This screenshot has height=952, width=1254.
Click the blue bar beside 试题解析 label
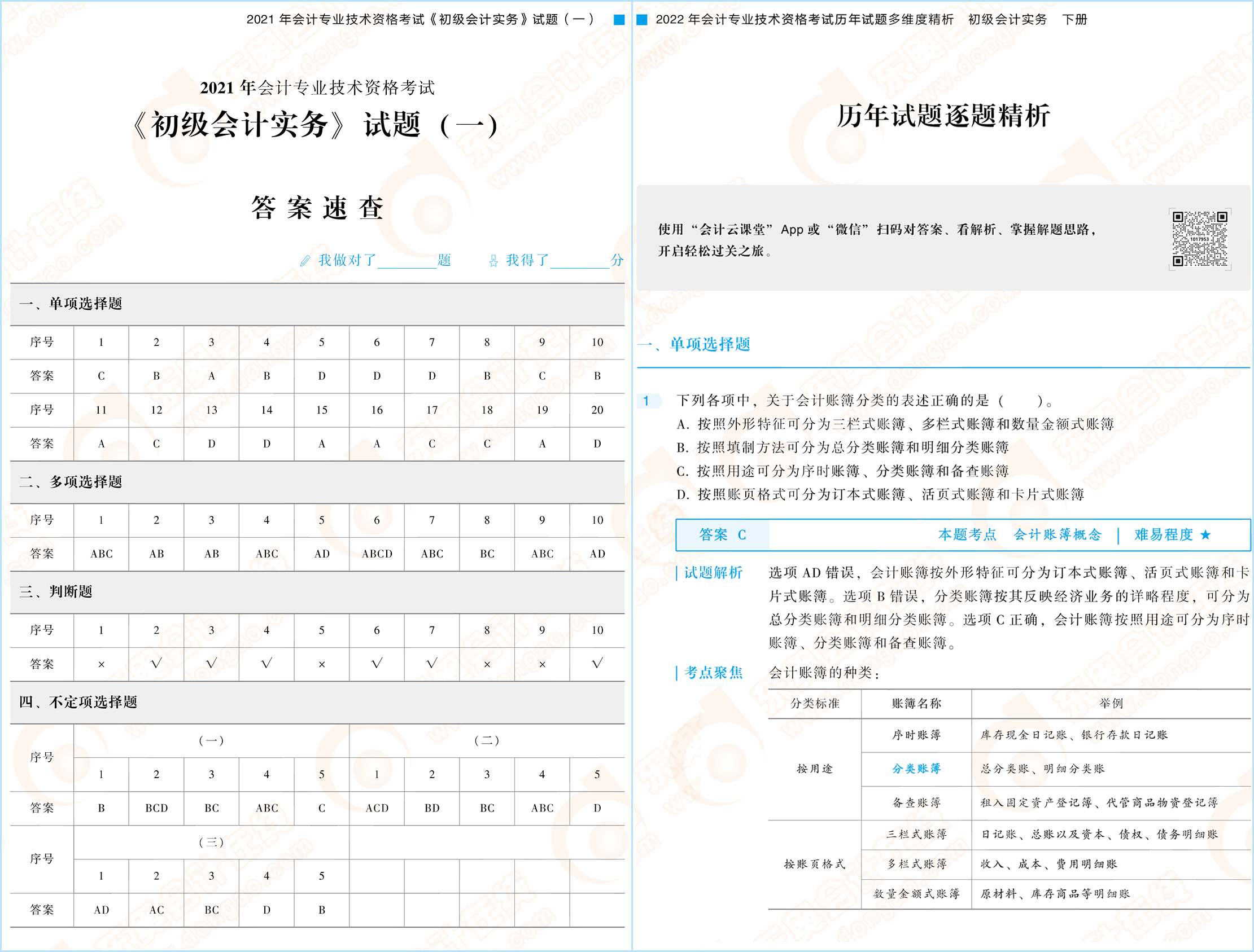point(676,573)
